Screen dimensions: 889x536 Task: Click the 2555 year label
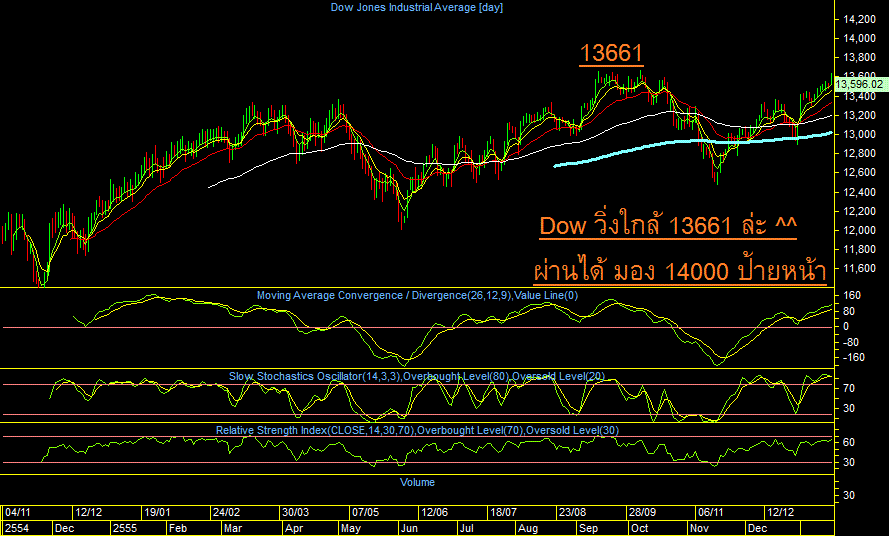click(x=125, y=528)
